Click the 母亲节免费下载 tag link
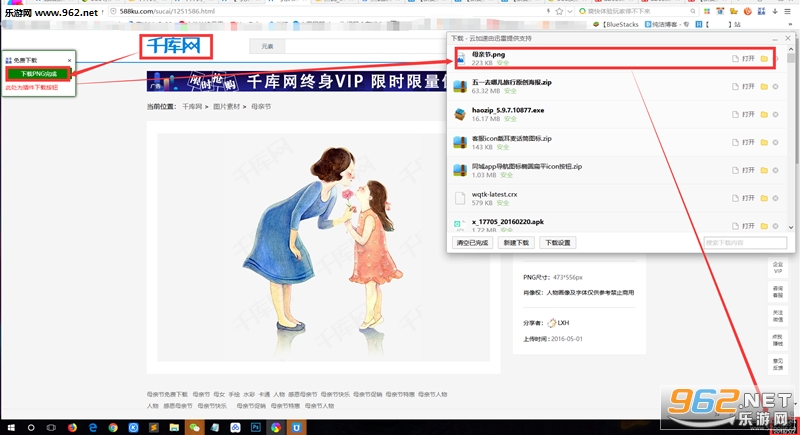The width and height of the screenshot is (800, 435). click(x=167, y=394)
